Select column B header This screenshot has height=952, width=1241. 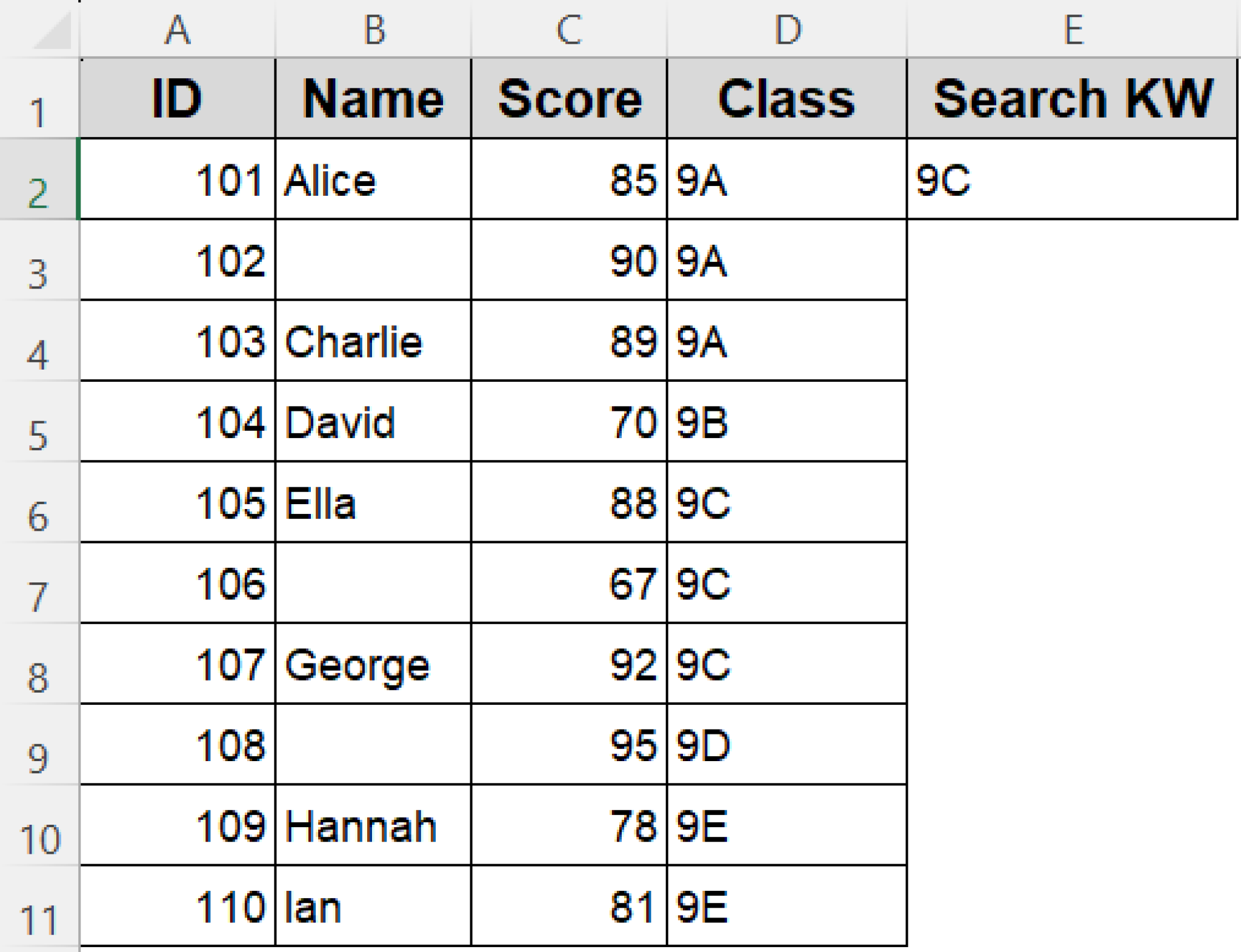click(x=373, y=29)
